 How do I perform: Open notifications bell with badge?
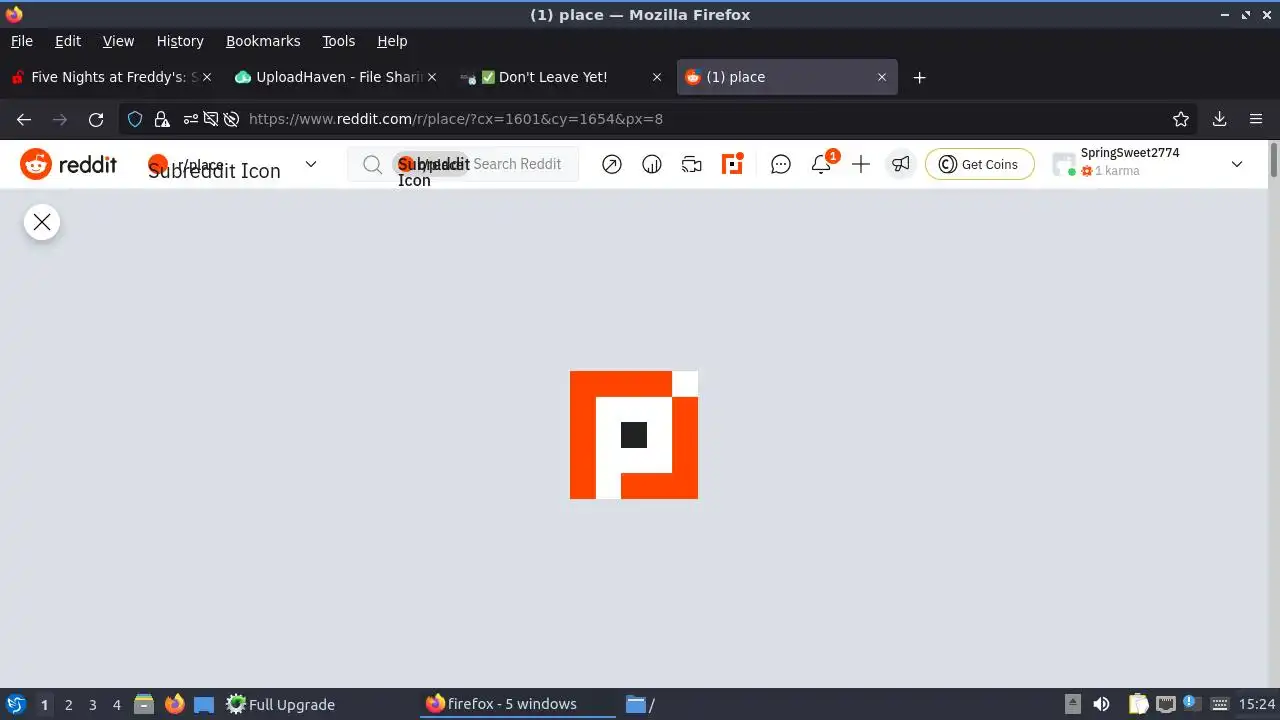822,163
